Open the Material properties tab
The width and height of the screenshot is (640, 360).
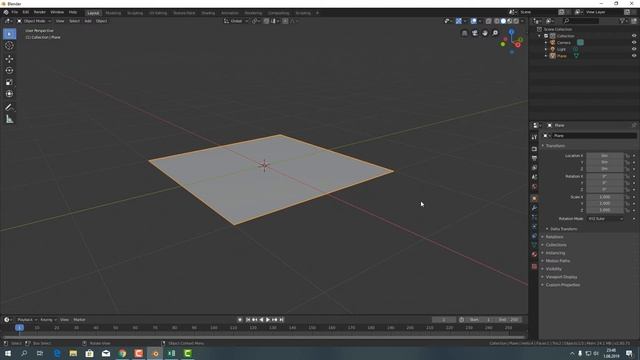(x=534, y=254)
